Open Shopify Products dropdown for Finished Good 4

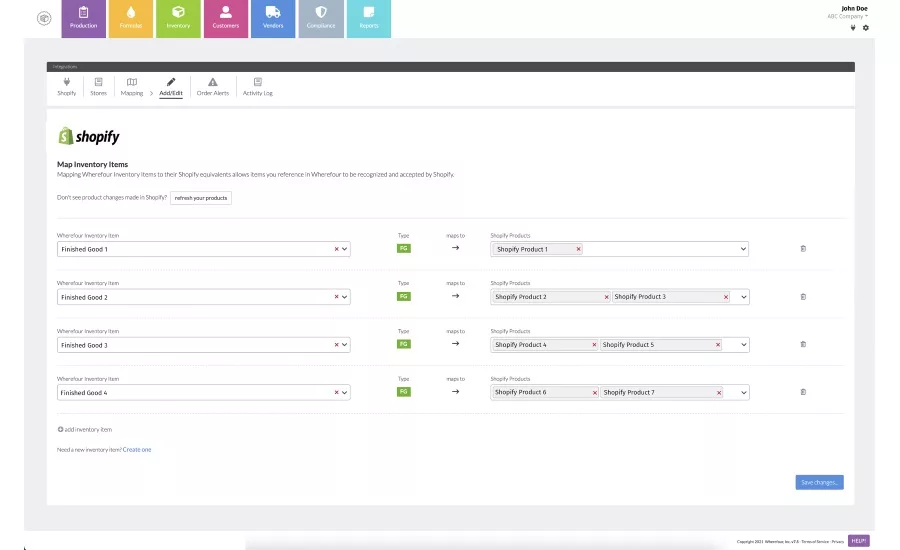743,393
